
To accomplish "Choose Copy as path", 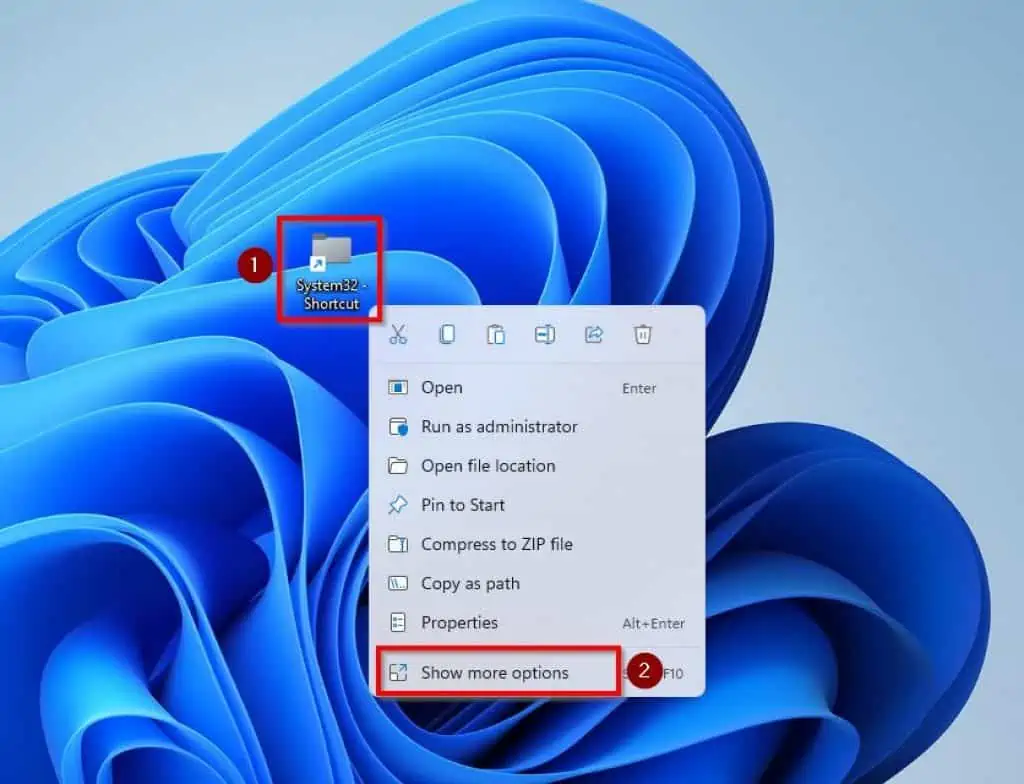I will click(x=470, y=583).
